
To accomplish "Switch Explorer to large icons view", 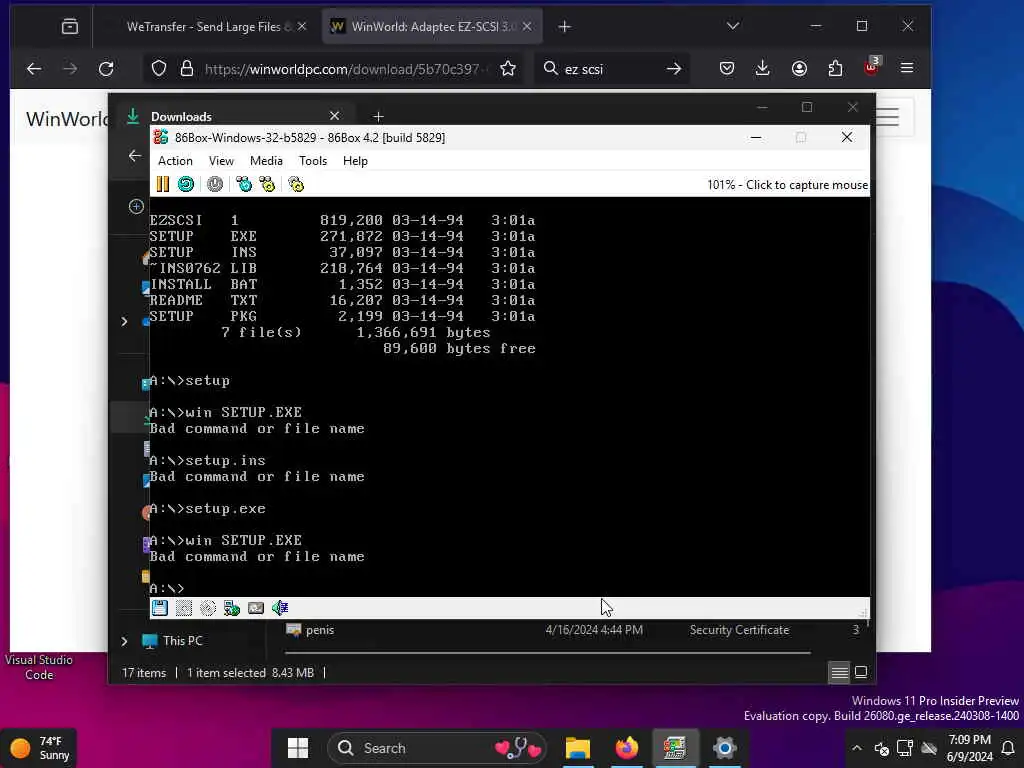I will click(x=861, y=672).
